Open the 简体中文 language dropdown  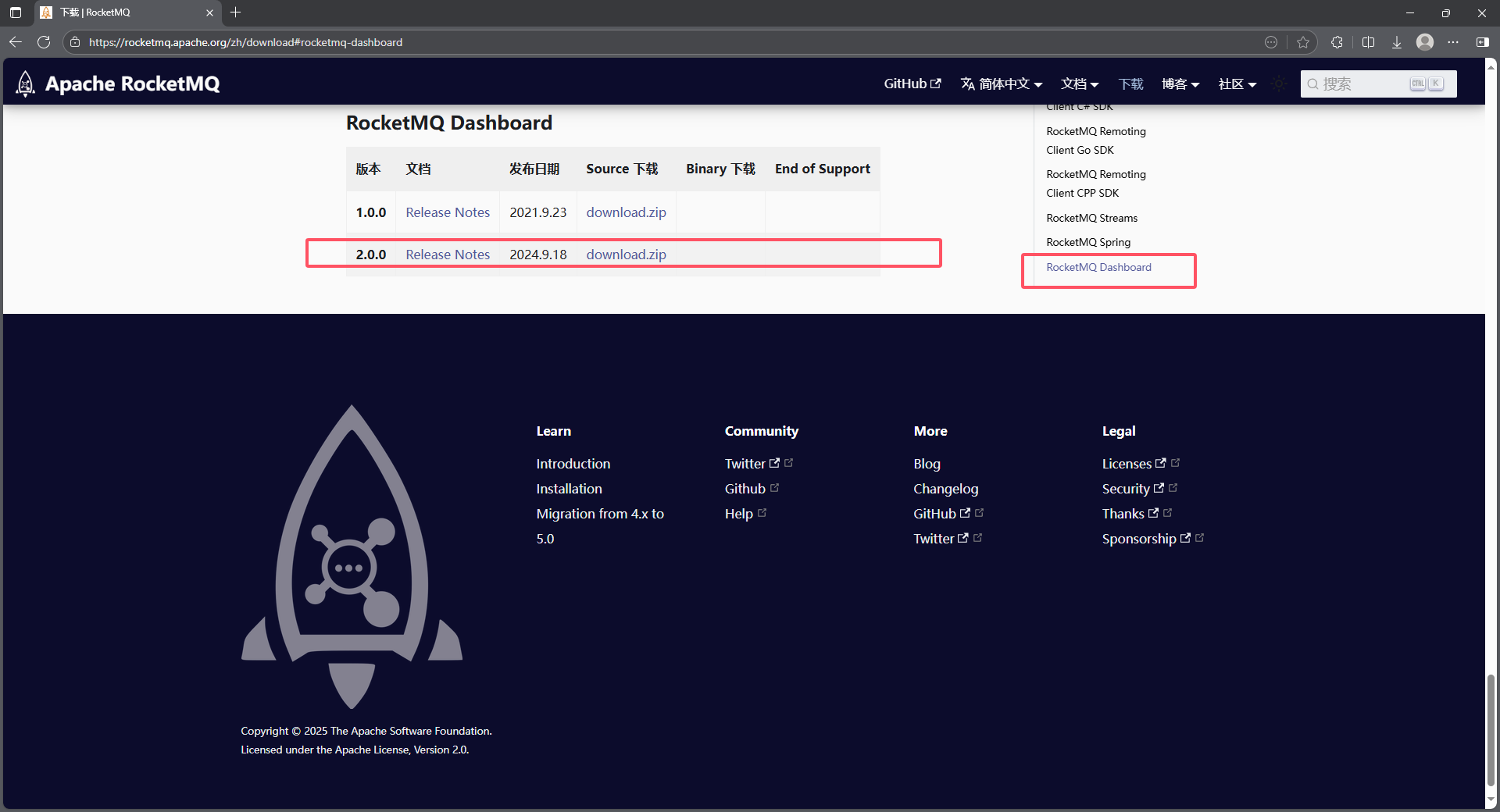(x=1002, y=84)
